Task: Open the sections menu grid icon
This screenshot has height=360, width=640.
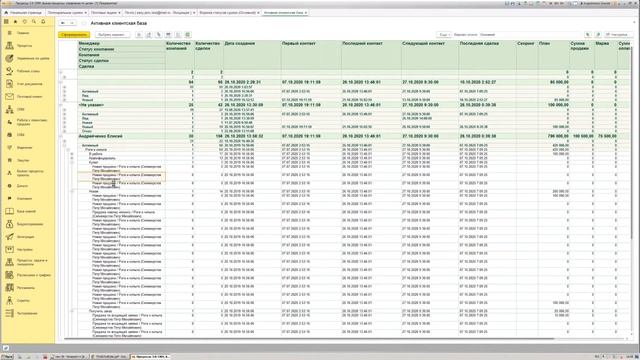Action: pyautogui.click(x=6, y=22)
